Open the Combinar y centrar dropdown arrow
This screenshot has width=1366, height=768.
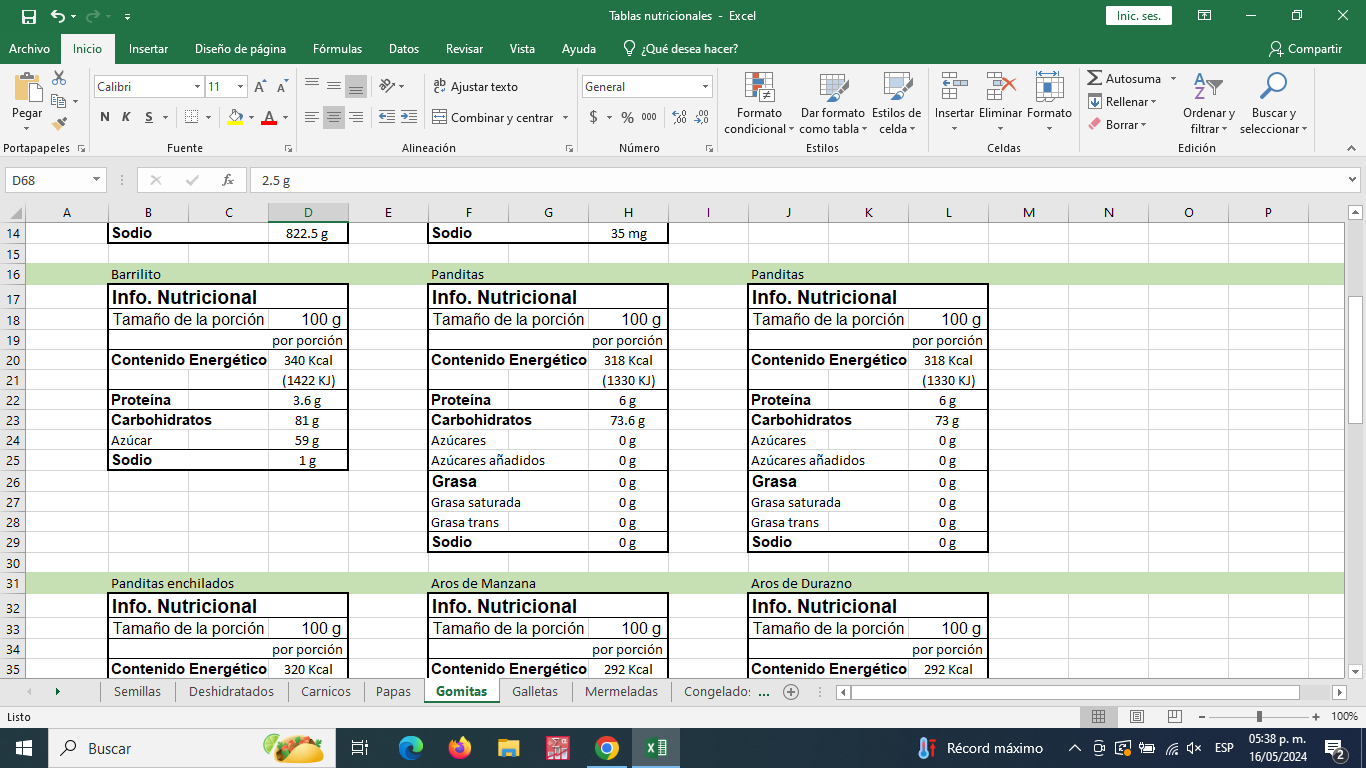pos(566,117)
